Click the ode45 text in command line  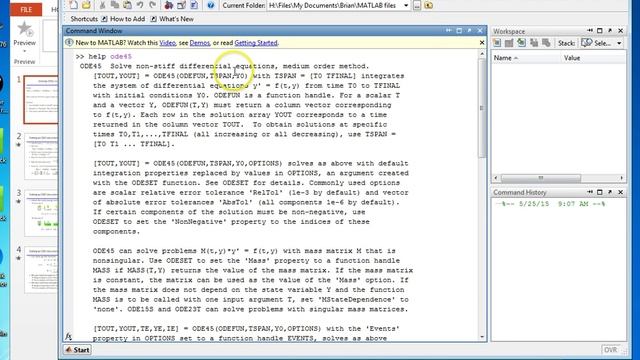tap(121, 56)
